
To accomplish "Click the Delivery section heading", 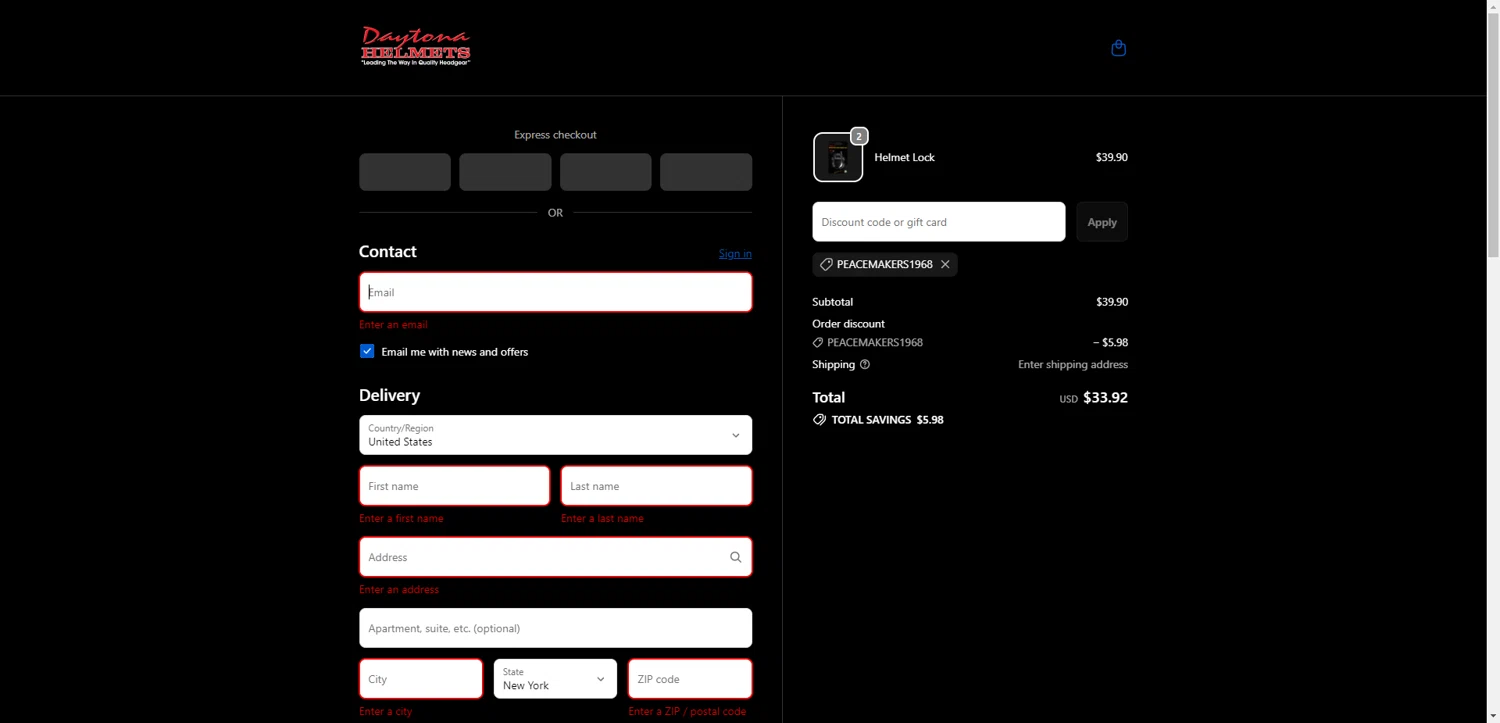I will (x=390, y=395).
